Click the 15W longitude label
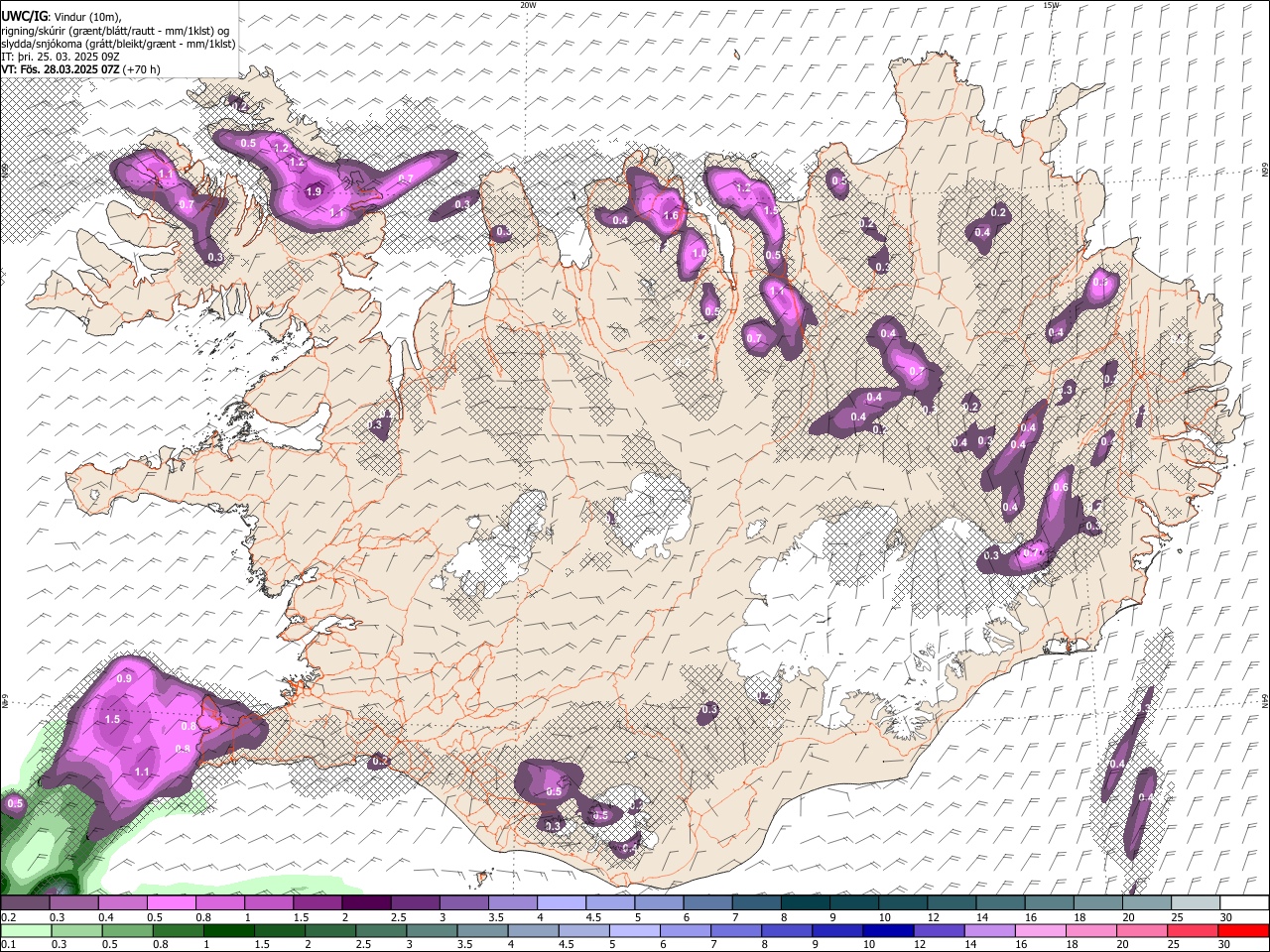 click(1051, 5)
